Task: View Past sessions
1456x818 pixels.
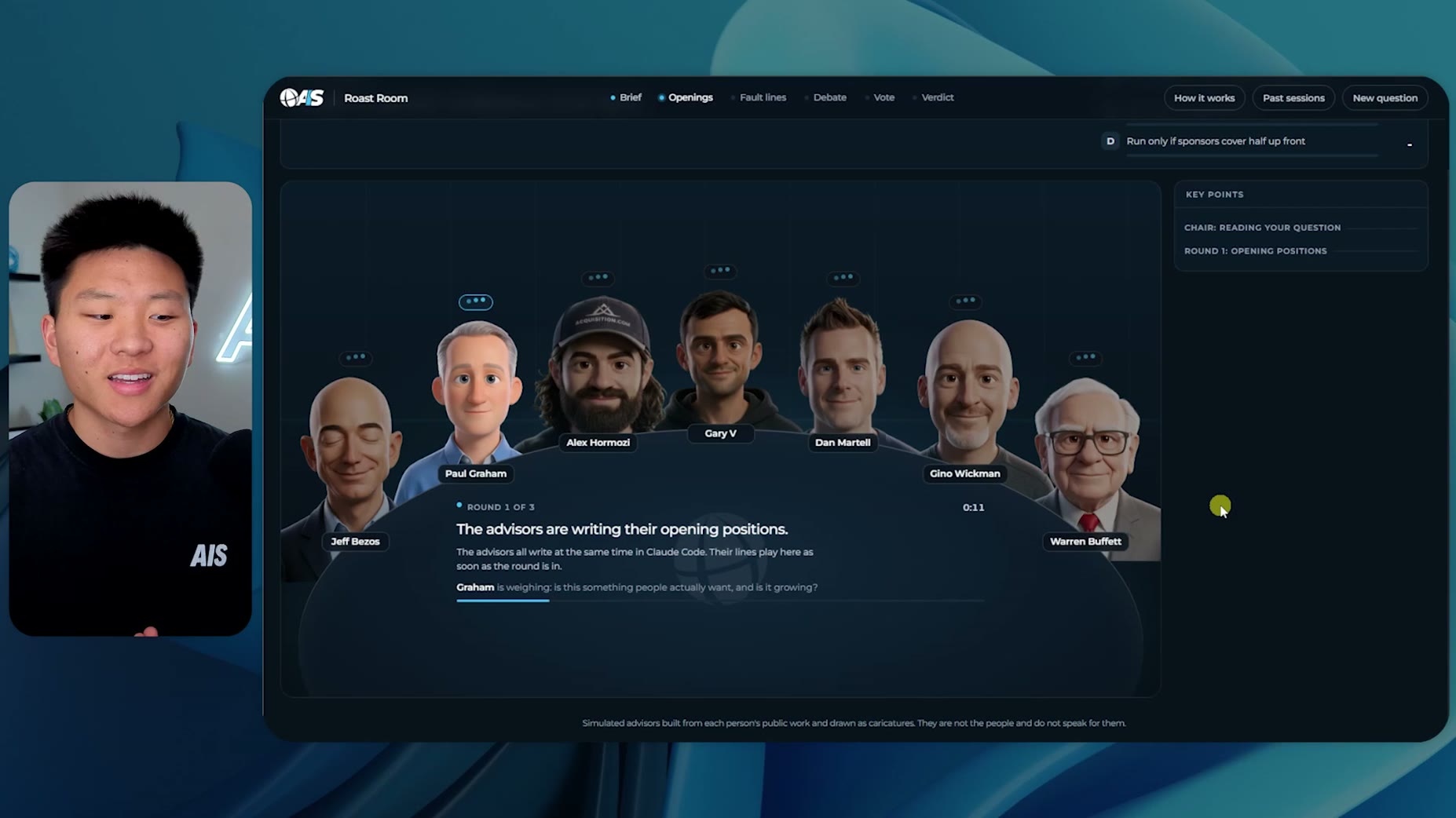Action: click(1293, 98)
